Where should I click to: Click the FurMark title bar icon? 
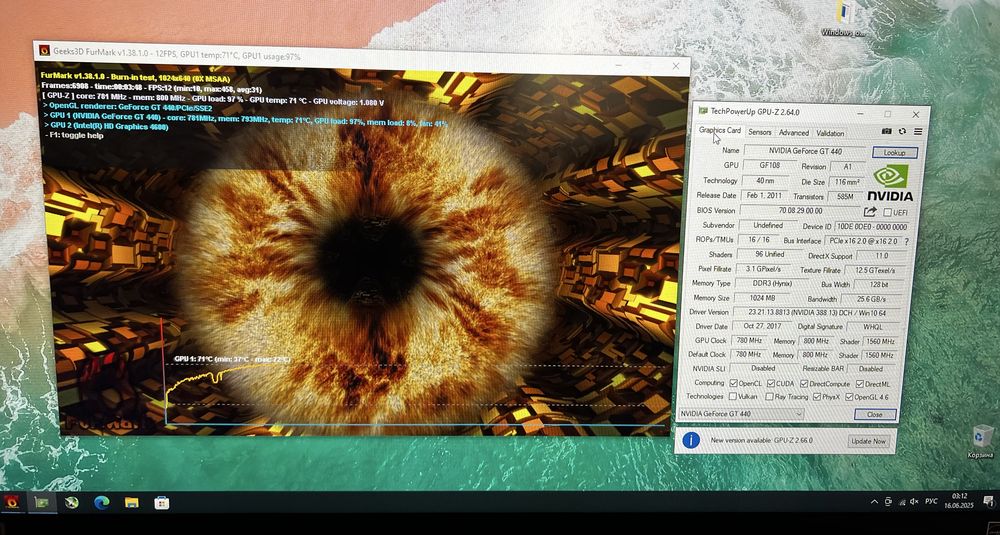(x=45, y=50)
